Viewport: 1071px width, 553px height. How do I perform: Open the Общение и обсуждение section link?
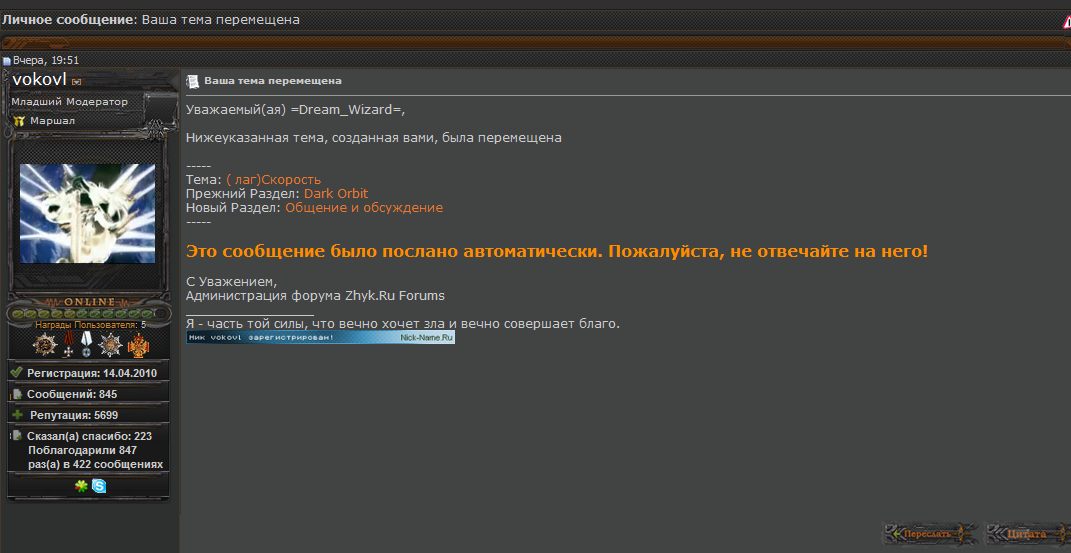364,208
